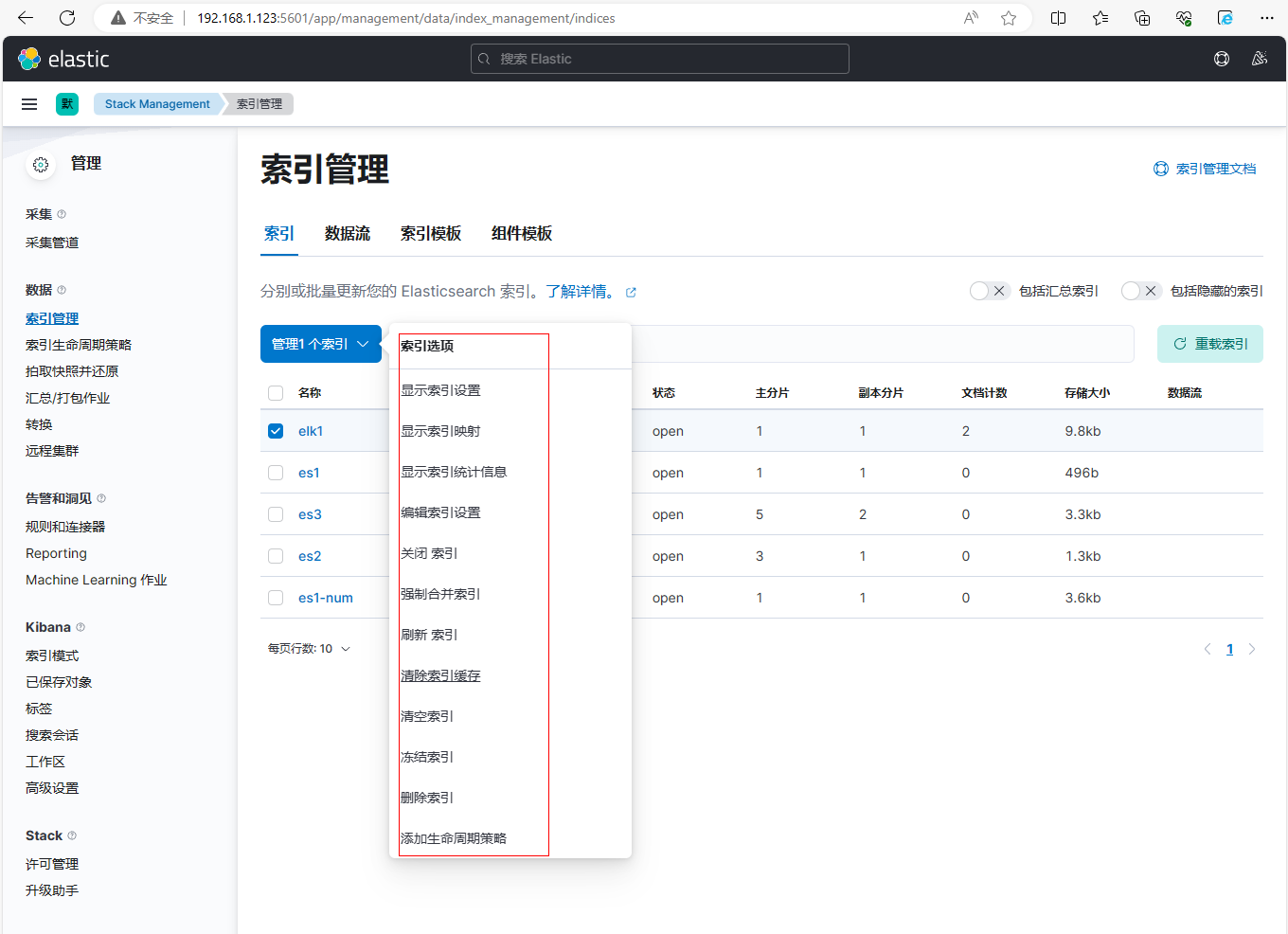1288x934 pixels.
Task: Expand the 管理1个索引 dropdown button
Action: point(320,344)
